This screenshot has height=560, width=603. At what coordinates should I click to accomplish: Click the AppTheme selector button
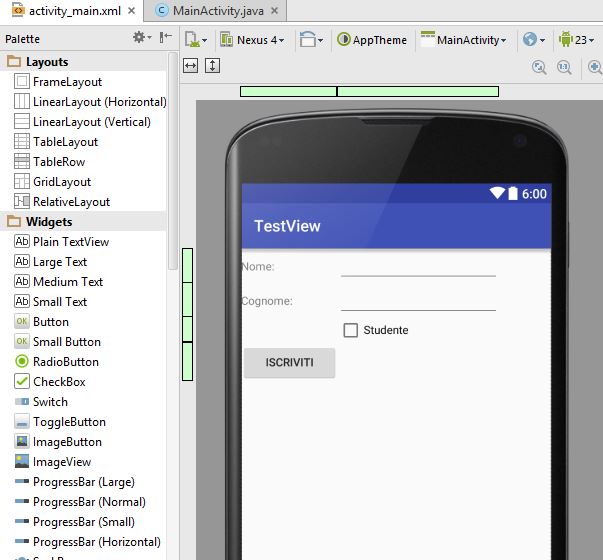372,40
